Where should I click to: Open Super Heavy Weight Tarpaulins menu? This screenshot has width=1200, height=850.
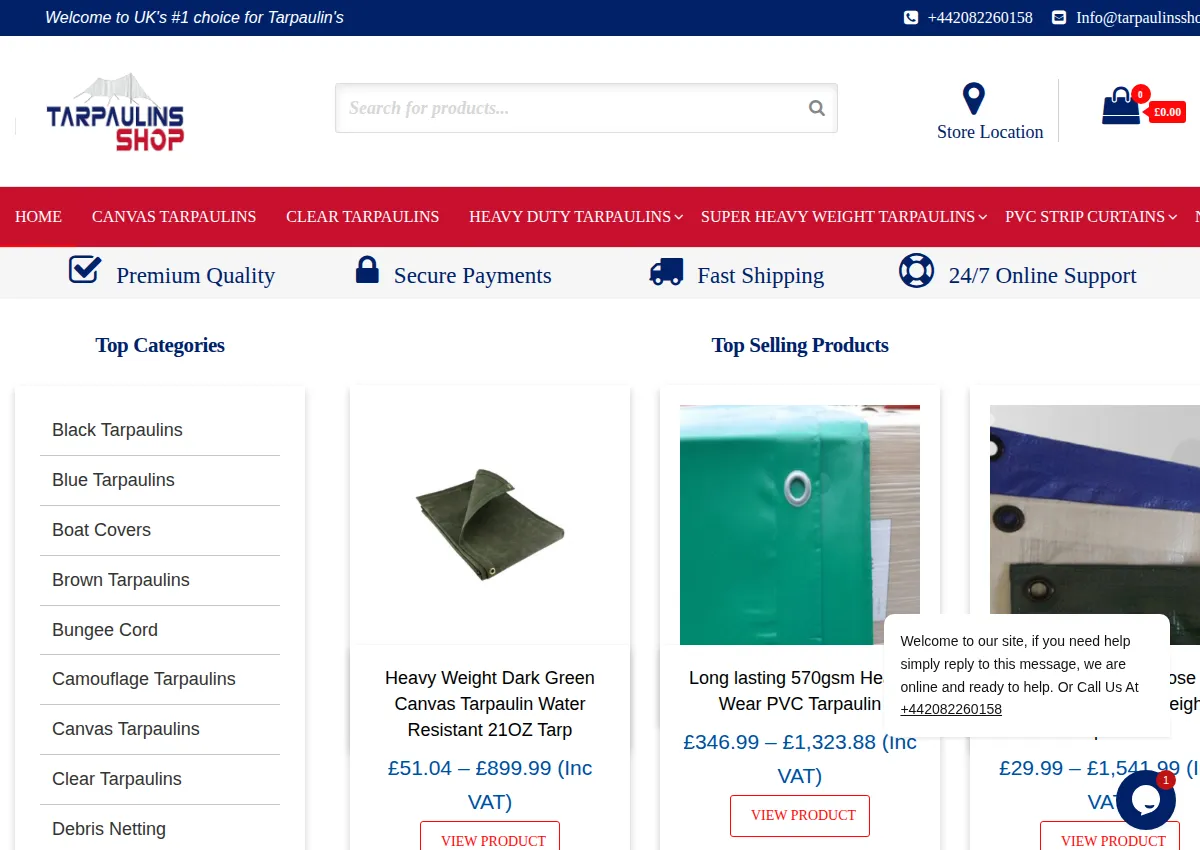[x=838, y=216]
